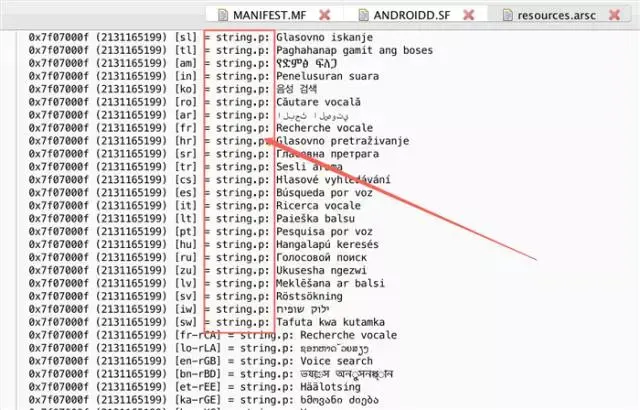Close the resources.arsc tab
This screenshot has width=640, height=410.
(x=614, y=16)
